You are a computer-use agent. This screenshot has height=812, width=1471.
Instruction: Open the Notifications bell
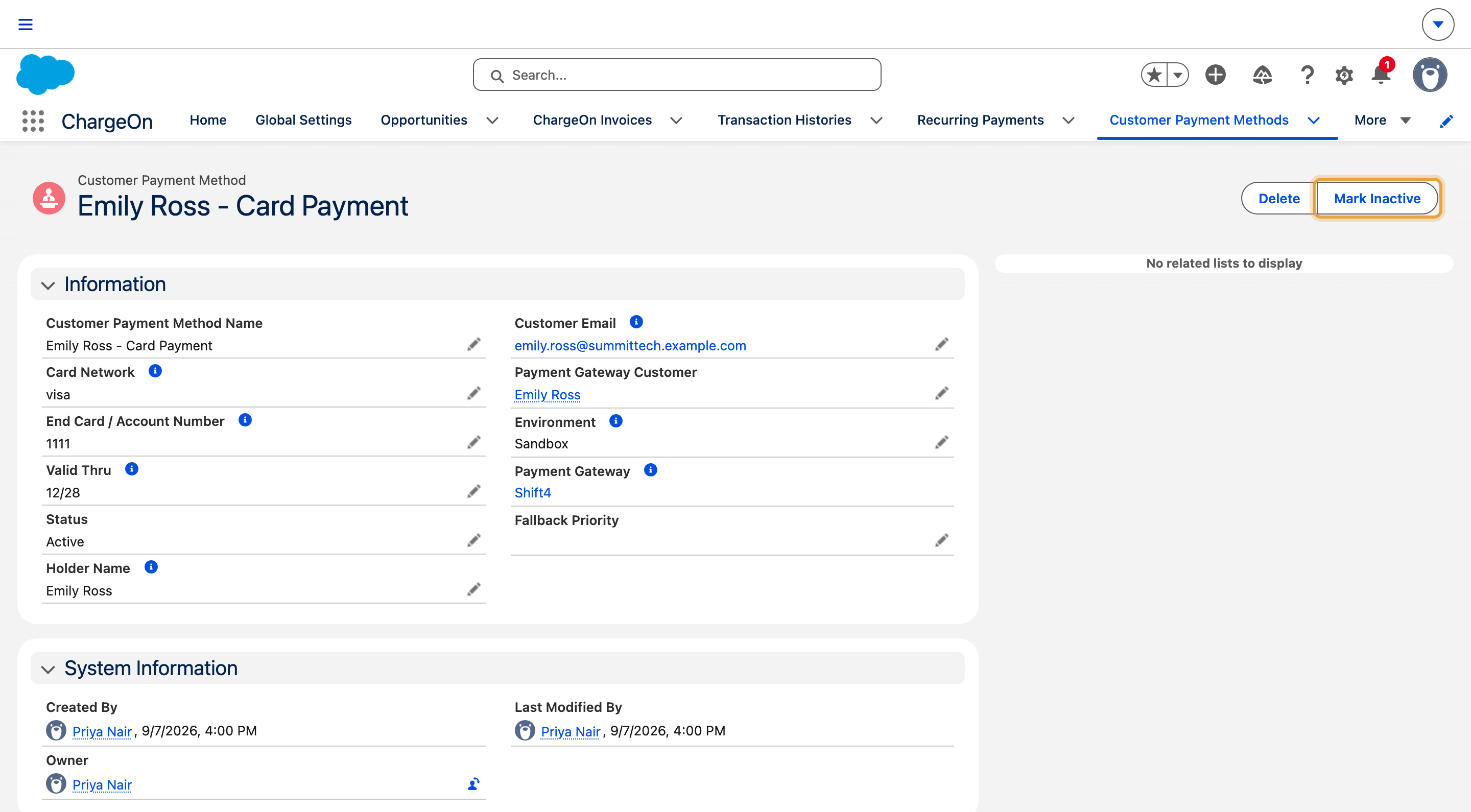(1381, 75)
